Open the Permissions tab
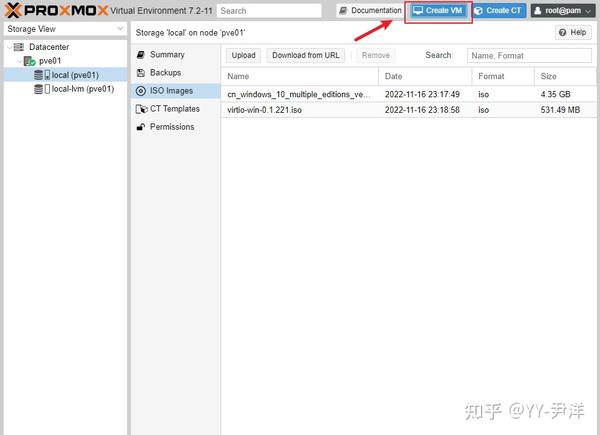Image resolution: width=600 pixels, height=435 pixels. point(176,127)
